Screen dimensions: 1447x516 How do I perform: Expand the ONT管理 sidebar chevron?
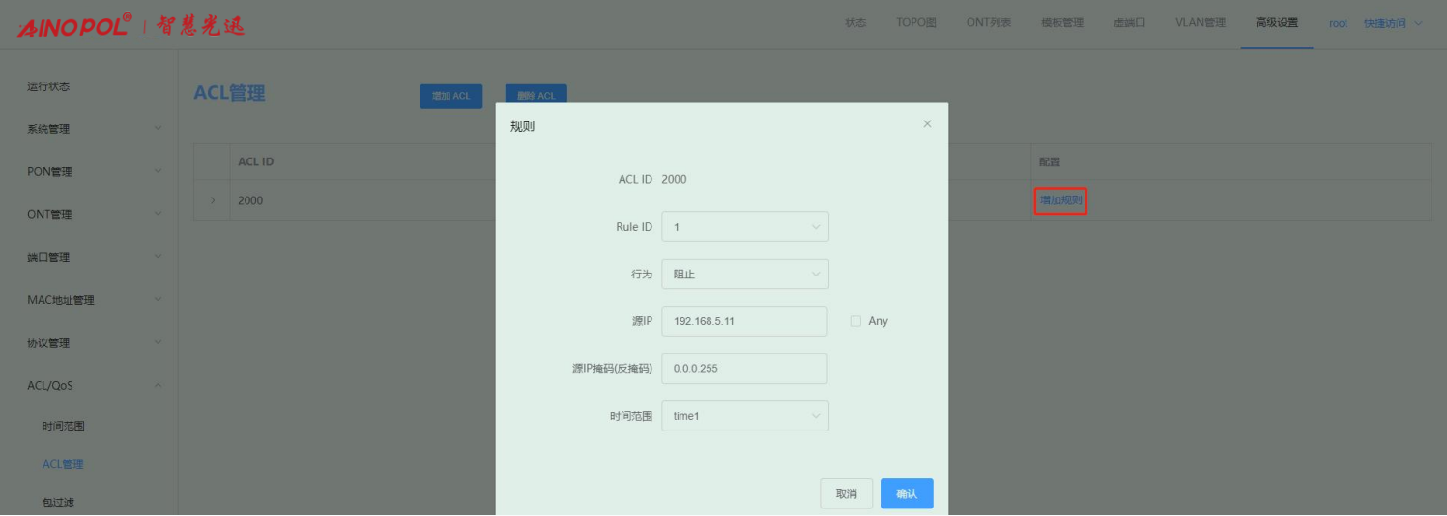(157, 214)
